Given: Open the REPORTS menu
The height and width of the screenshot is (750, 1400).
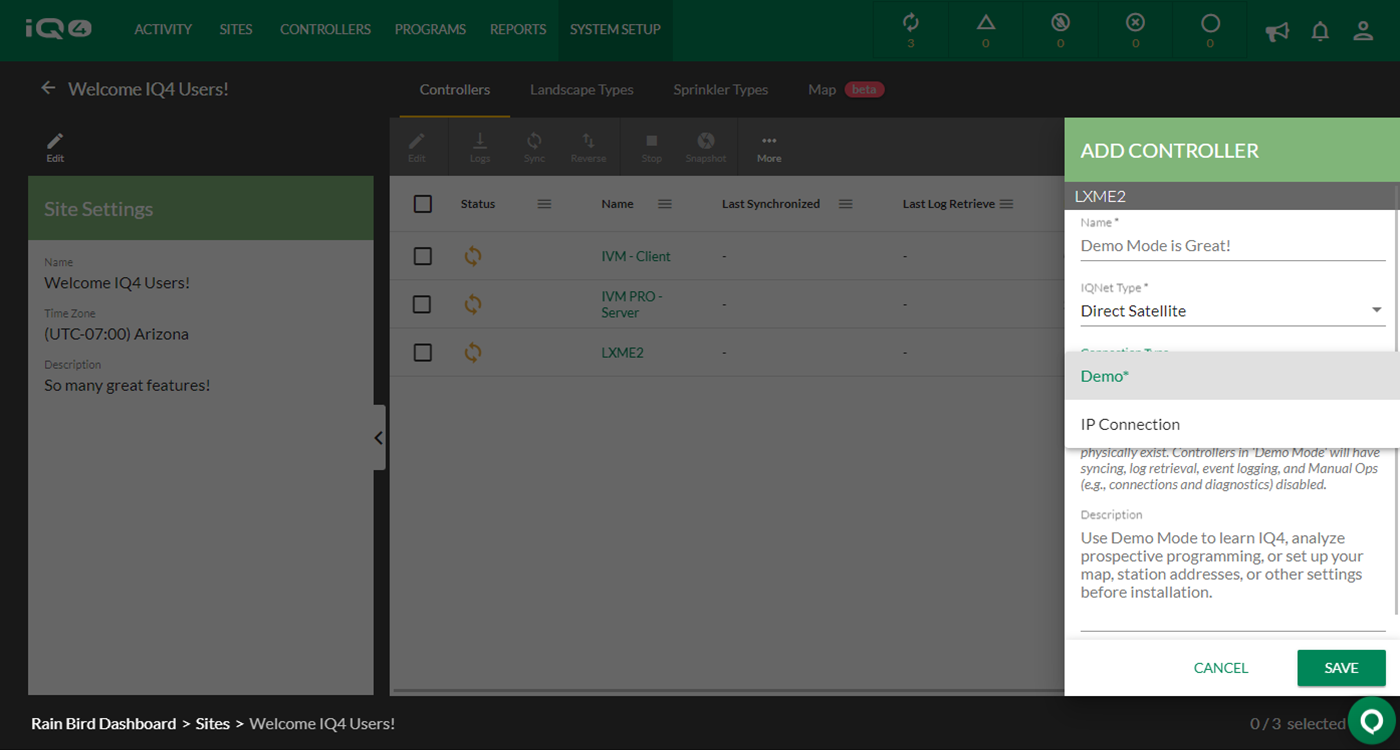Looking at the screenshot, I should (518, 30).
